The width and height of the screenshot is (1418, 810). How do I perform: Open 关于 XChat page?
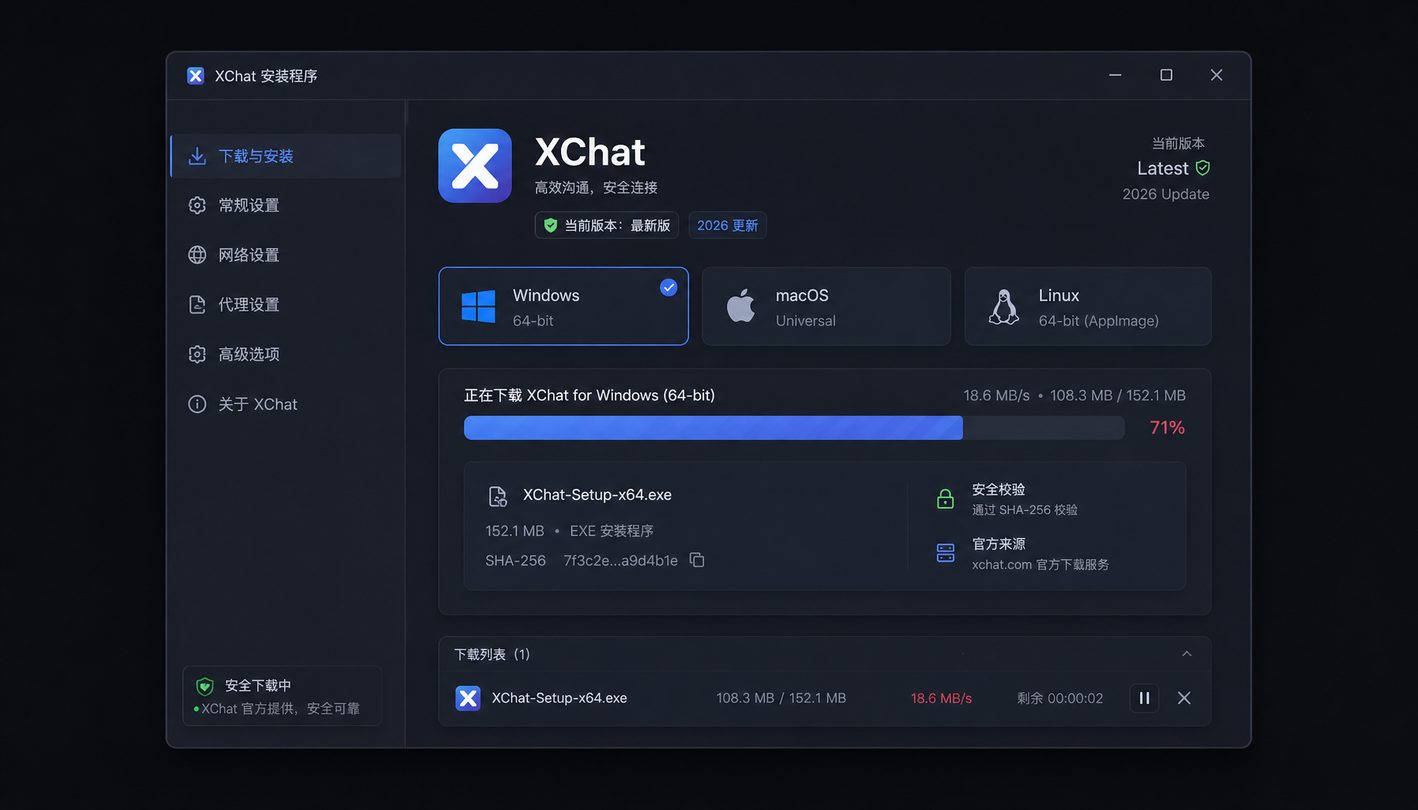pyautogui.click(x=286, y=404)
